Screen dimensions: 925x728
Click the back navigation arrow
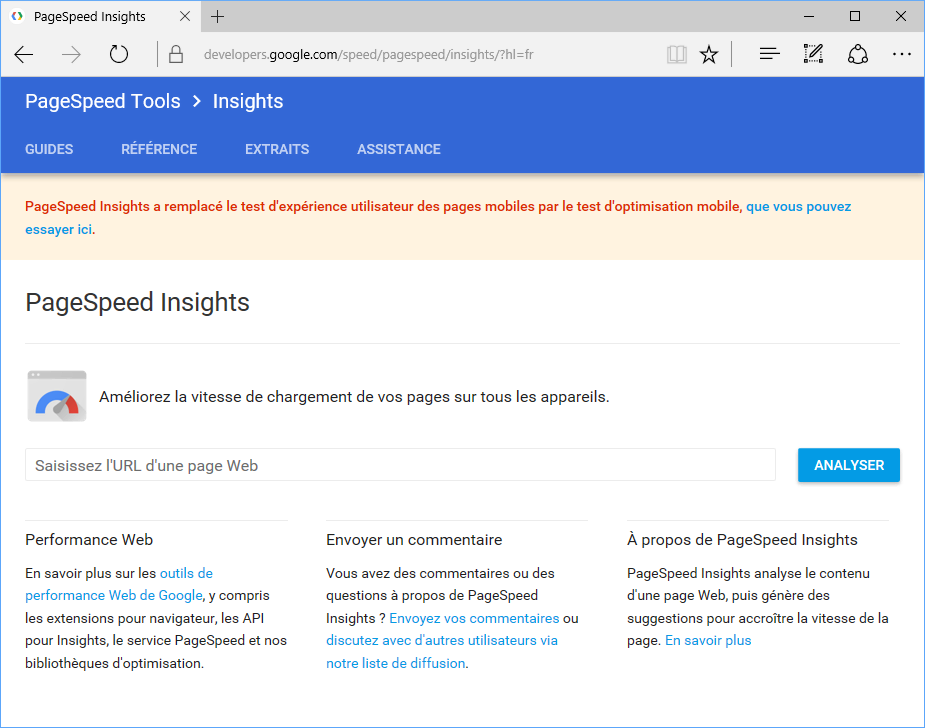(23, 54)
